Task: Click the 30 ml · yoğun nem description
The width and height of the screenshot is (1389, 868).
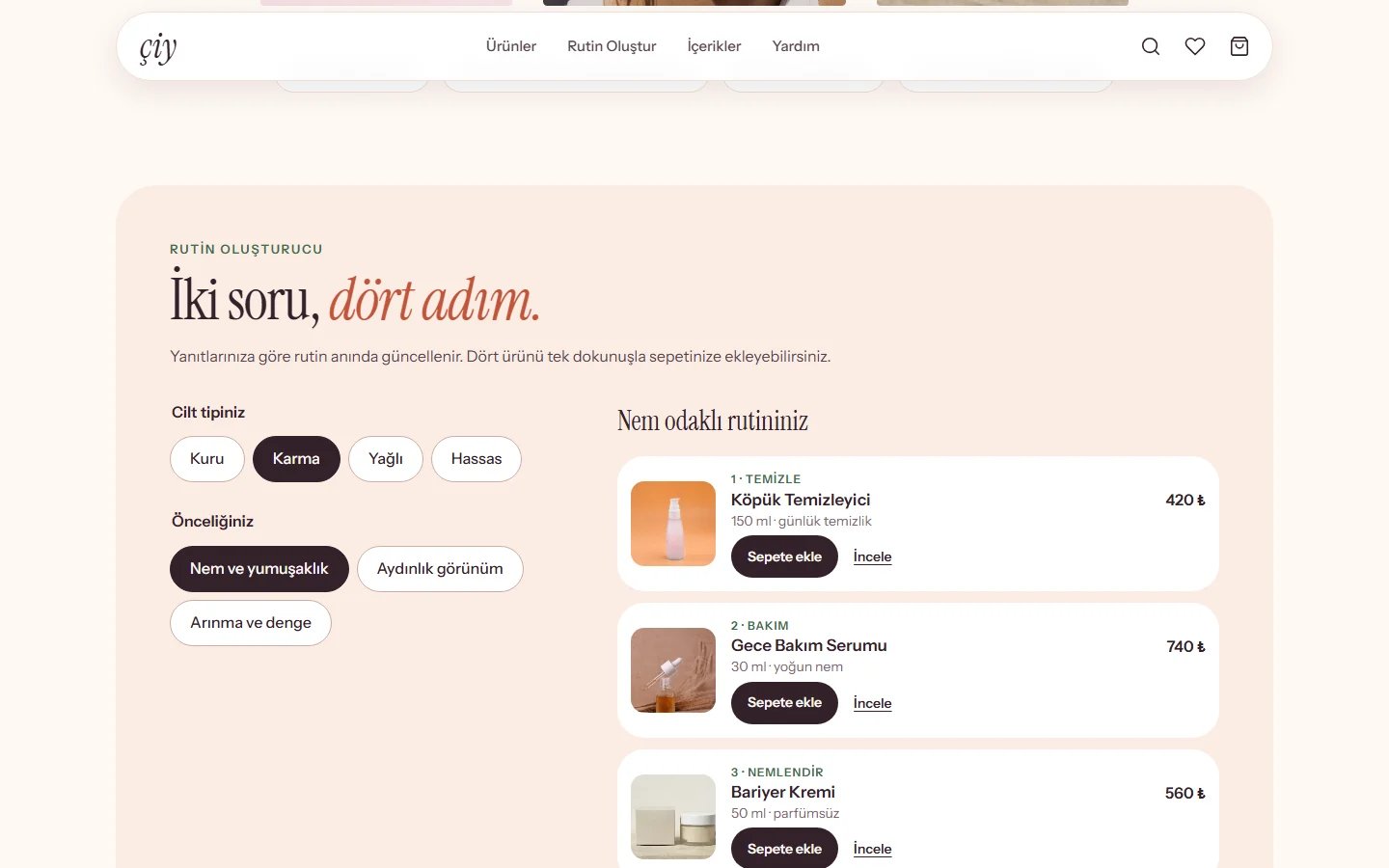Action: (787, 666)
